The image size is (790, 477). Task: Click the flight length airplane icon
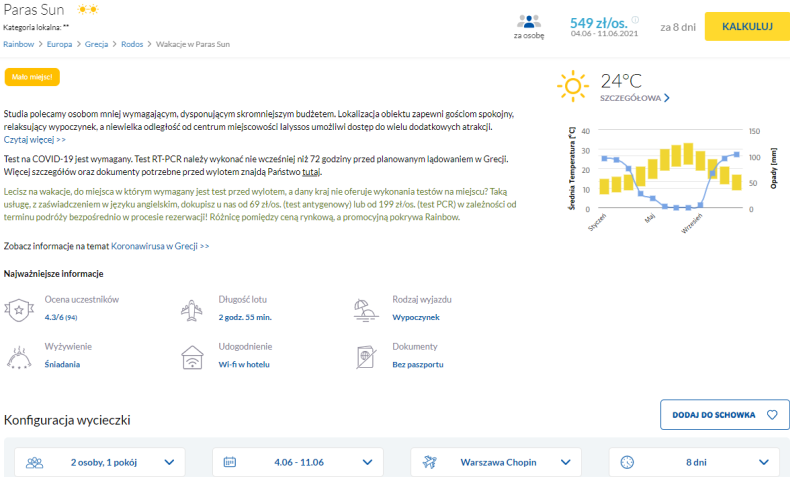[191, 310]
